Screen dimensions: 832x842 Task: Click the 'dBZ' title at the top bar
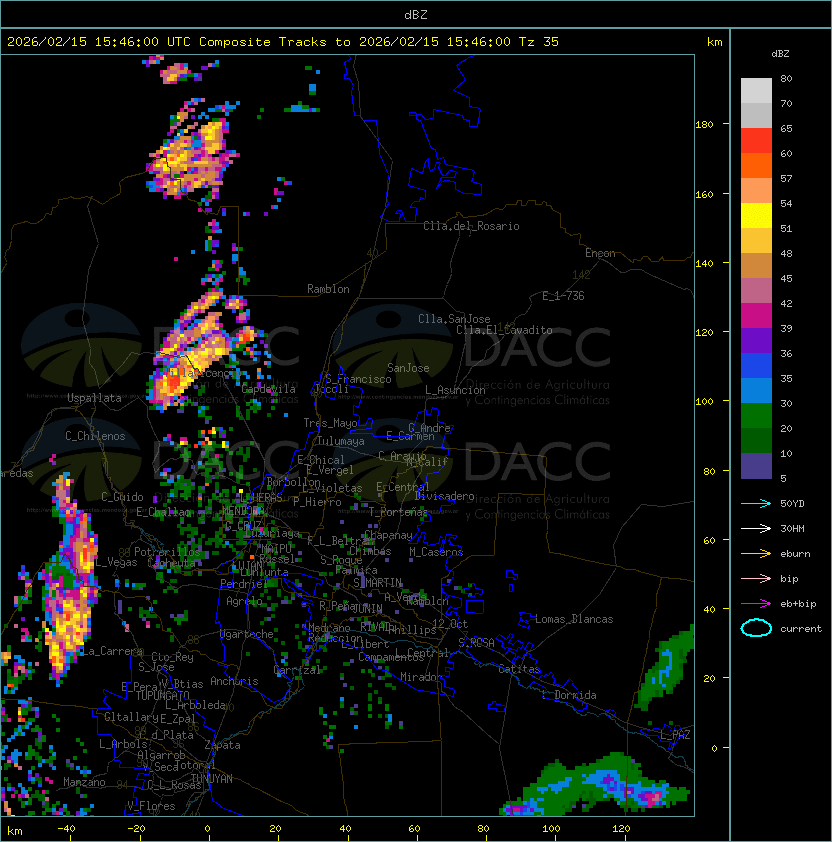point(416,14)
